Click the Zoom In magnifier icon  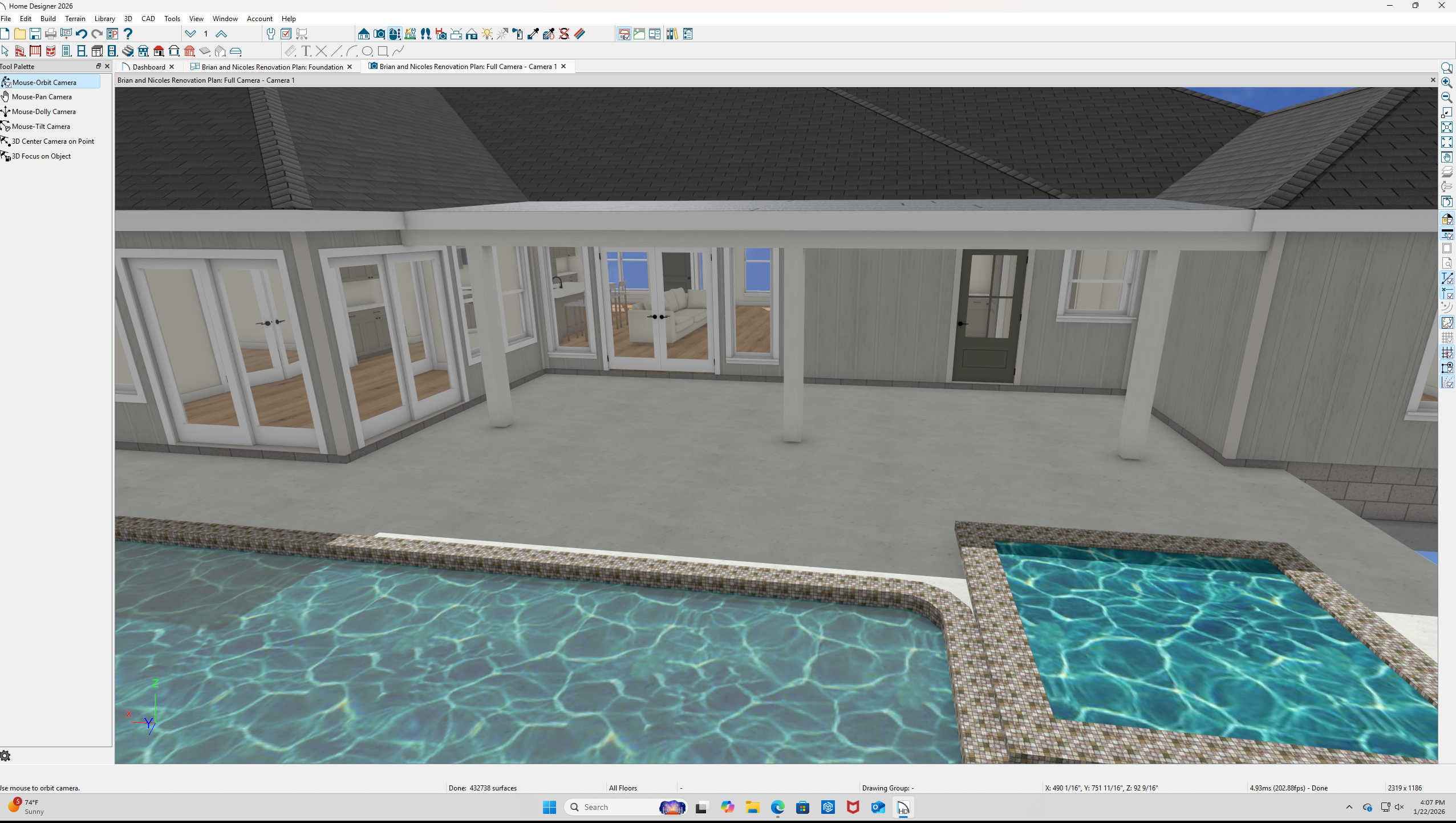coord(1447,83)
